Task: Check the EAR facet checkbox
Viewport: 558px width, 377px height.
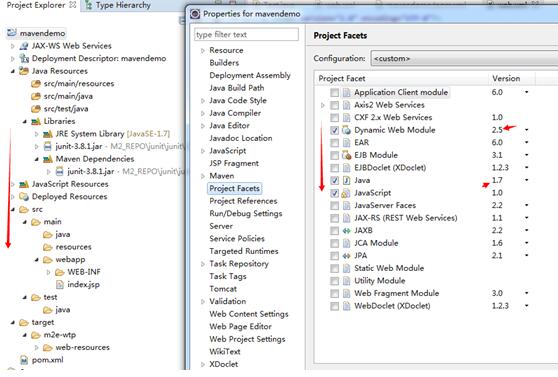Action: [x=334, y=142]
